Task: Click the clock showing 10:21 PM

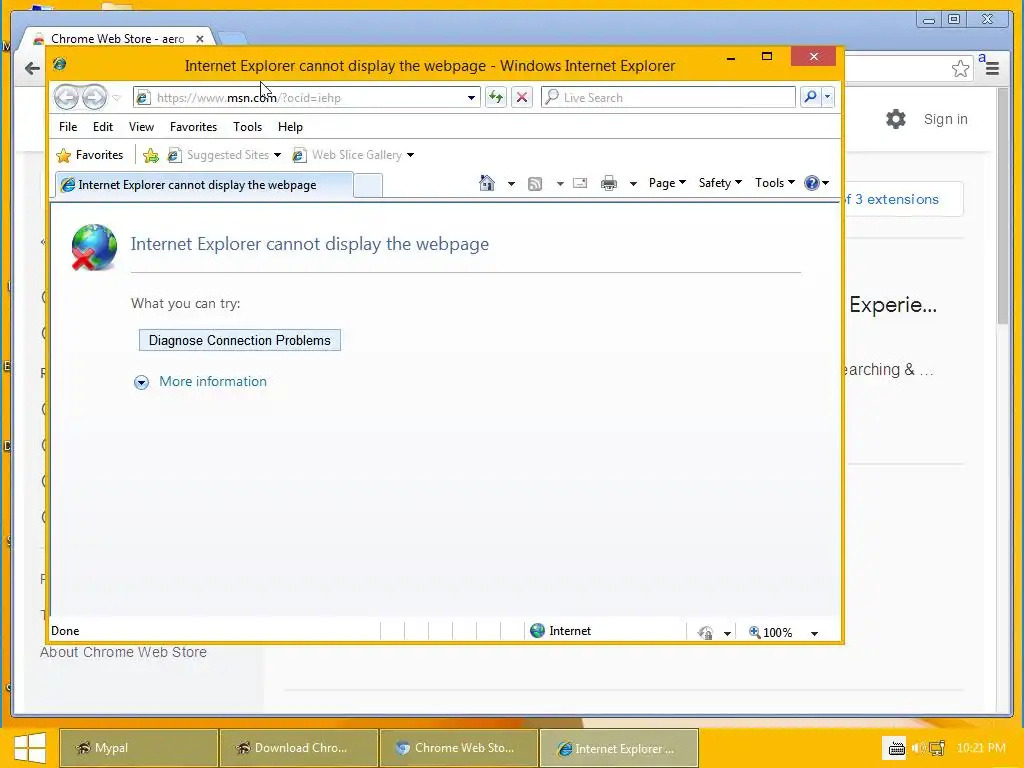Action: click(981, 748)
